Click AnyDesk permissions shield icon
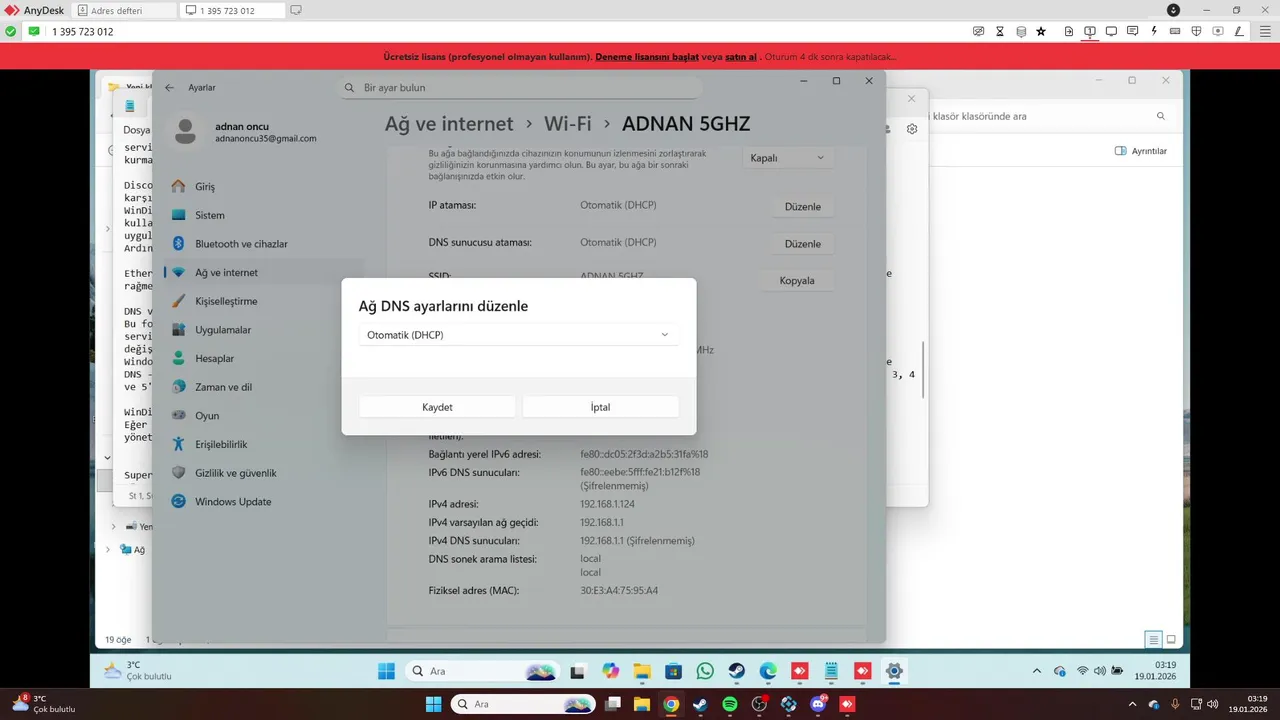Viewport: 1280px width, 720px height. coord(1196,31)
